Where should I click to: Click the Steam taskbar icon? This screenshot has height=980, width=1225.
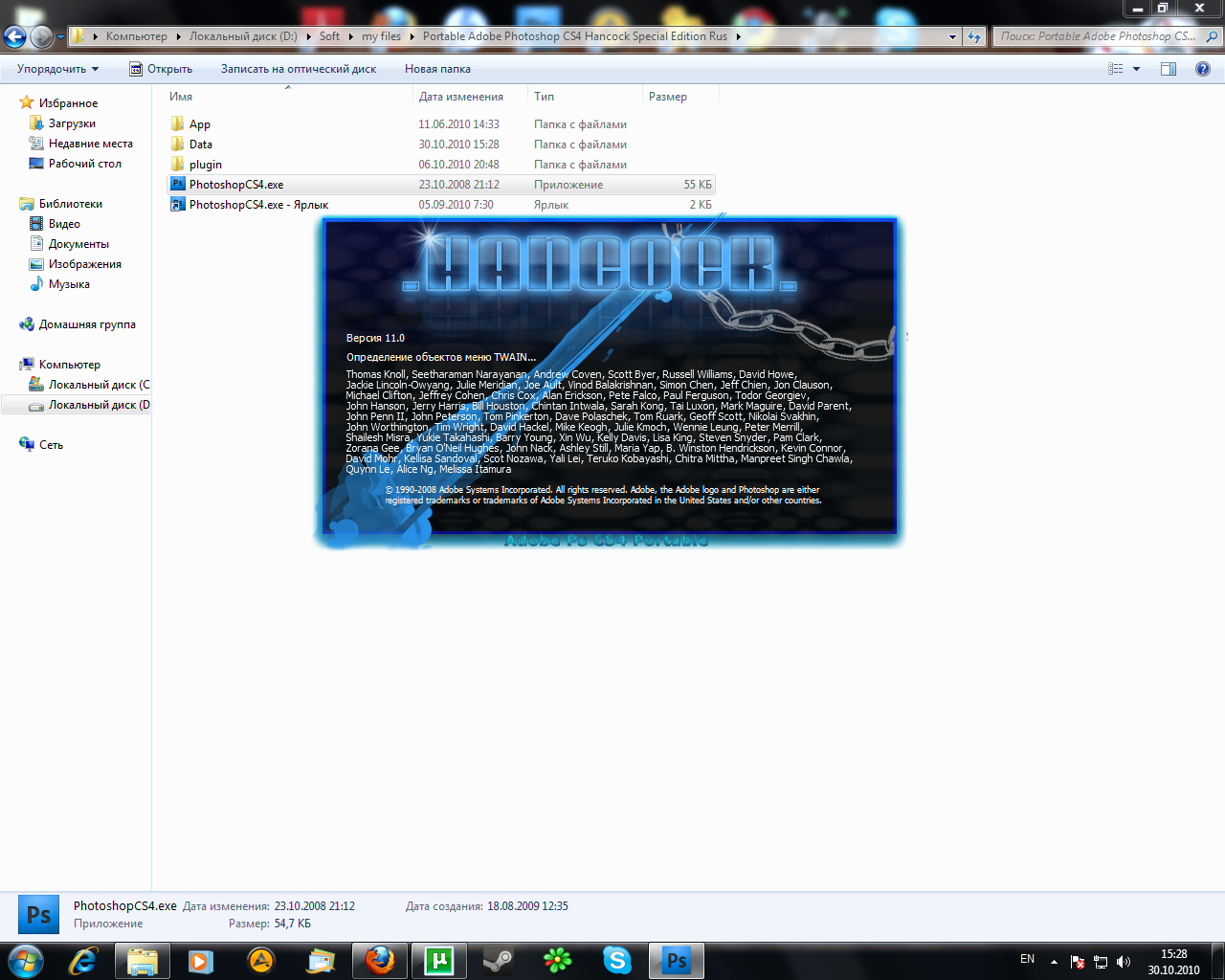tap(498, 960)
